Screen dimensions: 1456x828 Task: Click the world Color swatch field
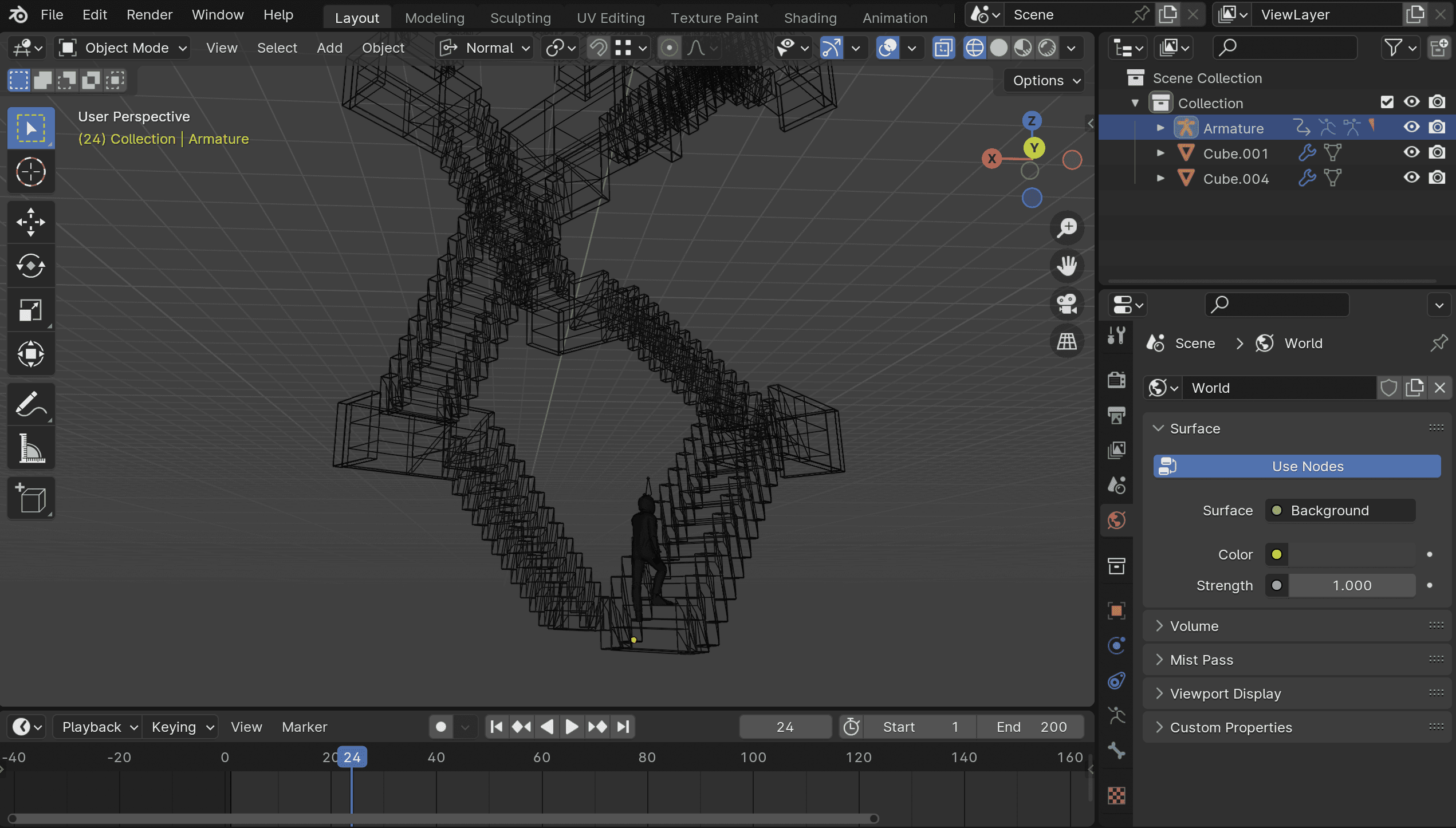coord(1351,554)
